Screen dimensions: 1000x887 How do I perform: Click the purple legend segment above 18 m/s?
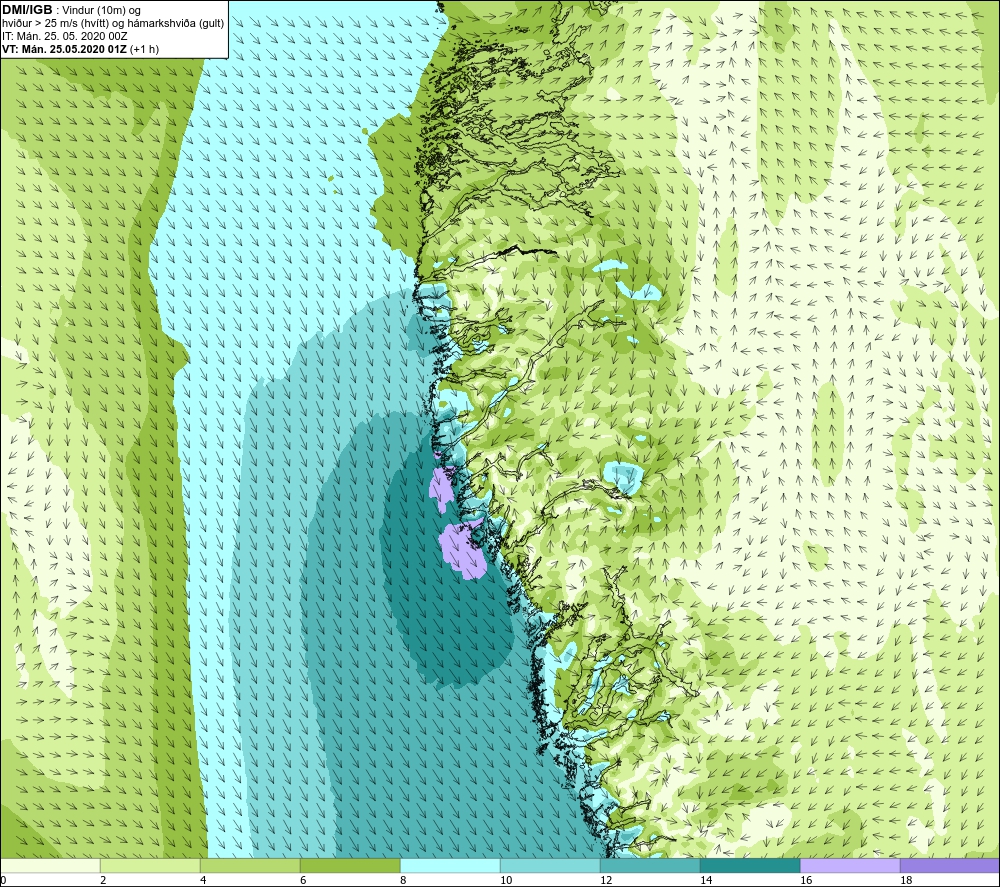[950, 865]
